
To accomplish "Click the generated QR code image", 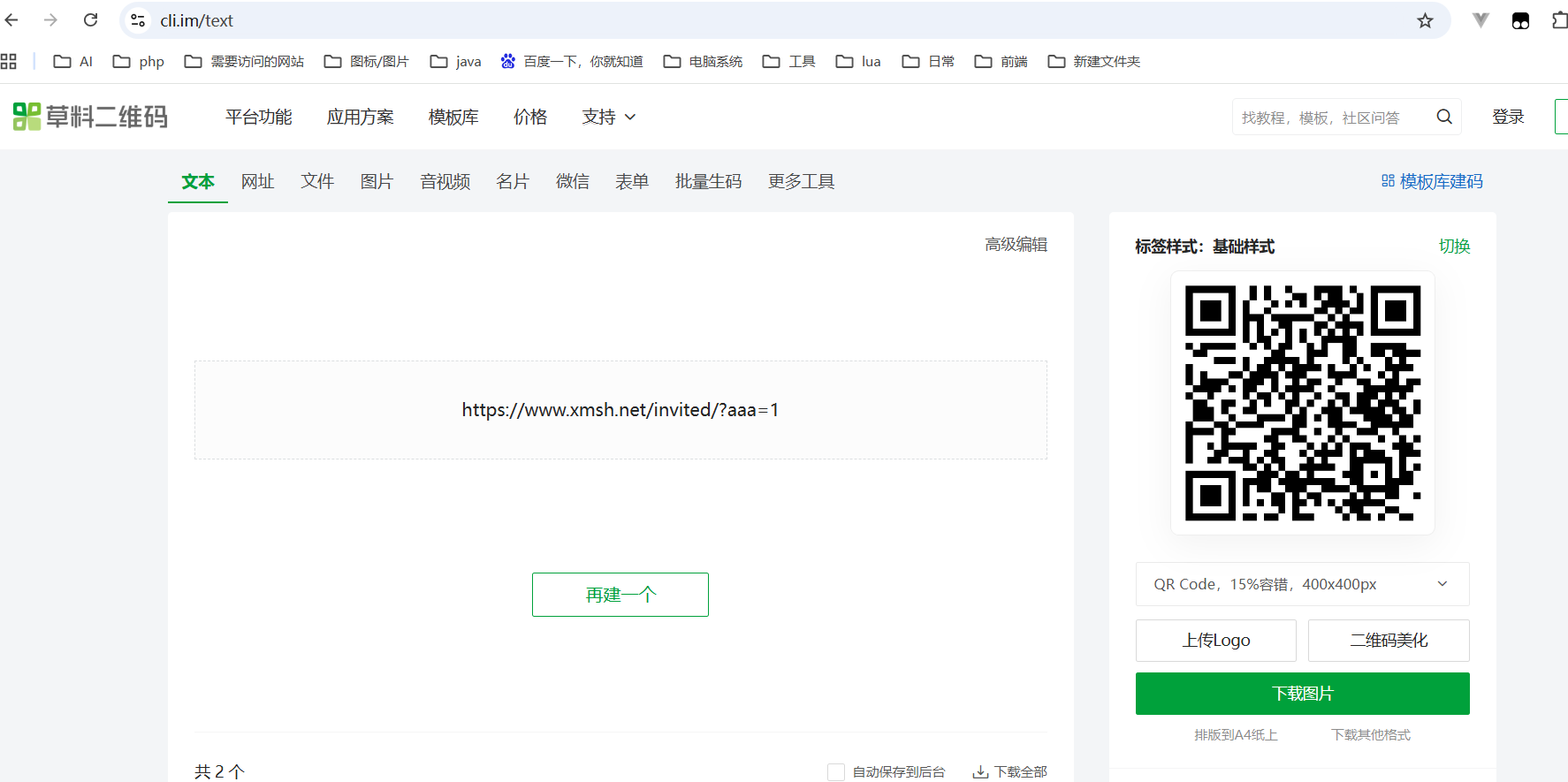I will pyautogui.click(x=1303, y=403).
